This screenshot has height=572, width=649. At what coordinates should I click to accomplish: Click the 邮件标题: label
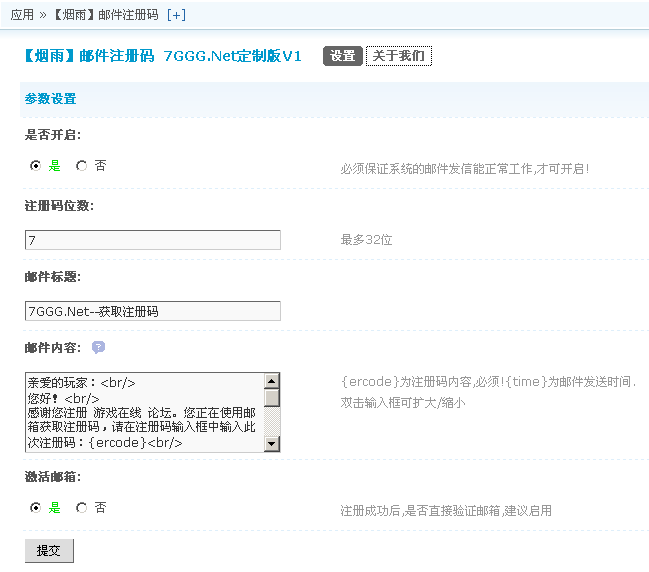[x=53, y=276]
